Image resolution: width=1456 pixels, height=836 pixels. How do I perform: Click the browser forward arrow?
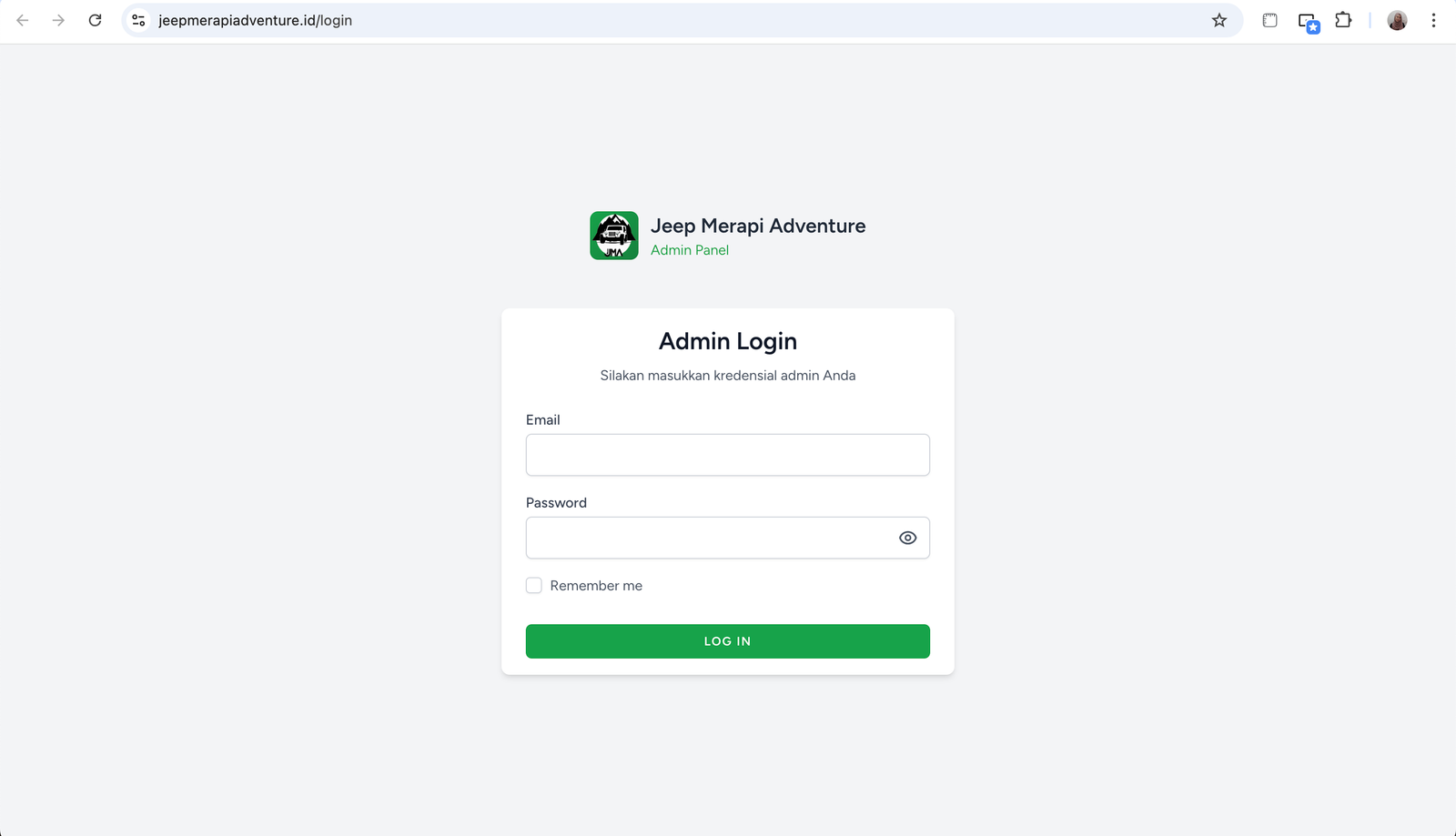[x=58, y=20]
